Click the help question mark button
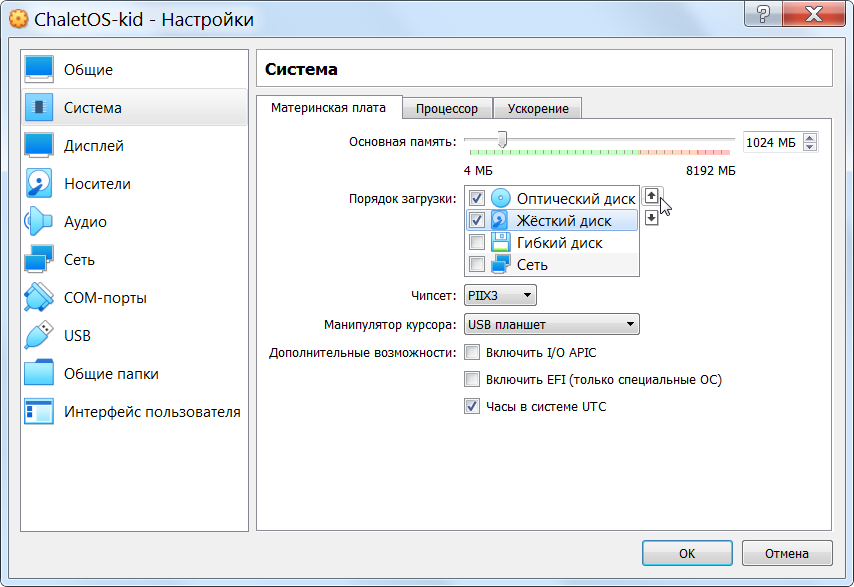Viewport: 854px width, 587px height. (763, 14)
